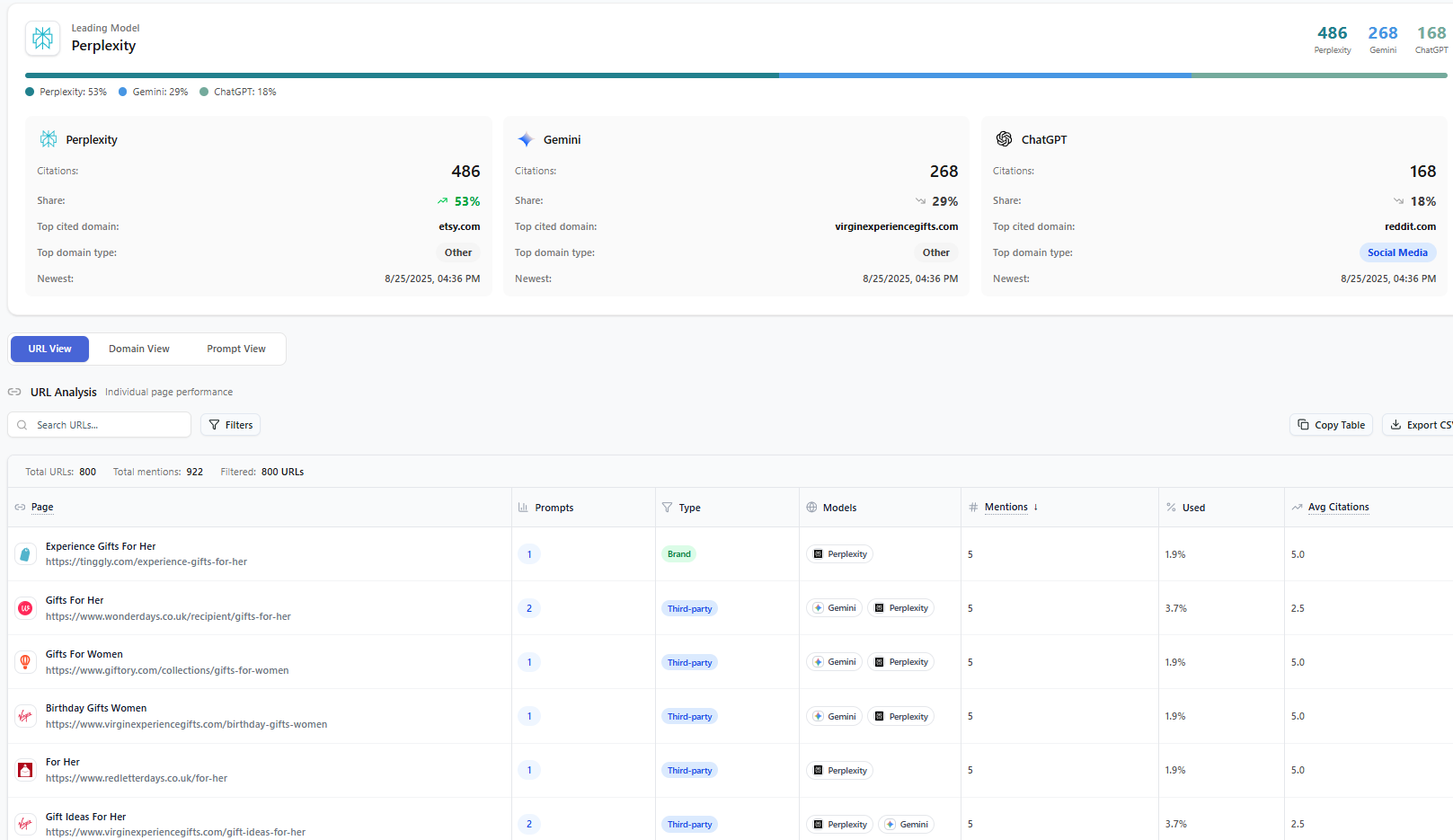Sort by Avg Citations column header

[1338, 508]
